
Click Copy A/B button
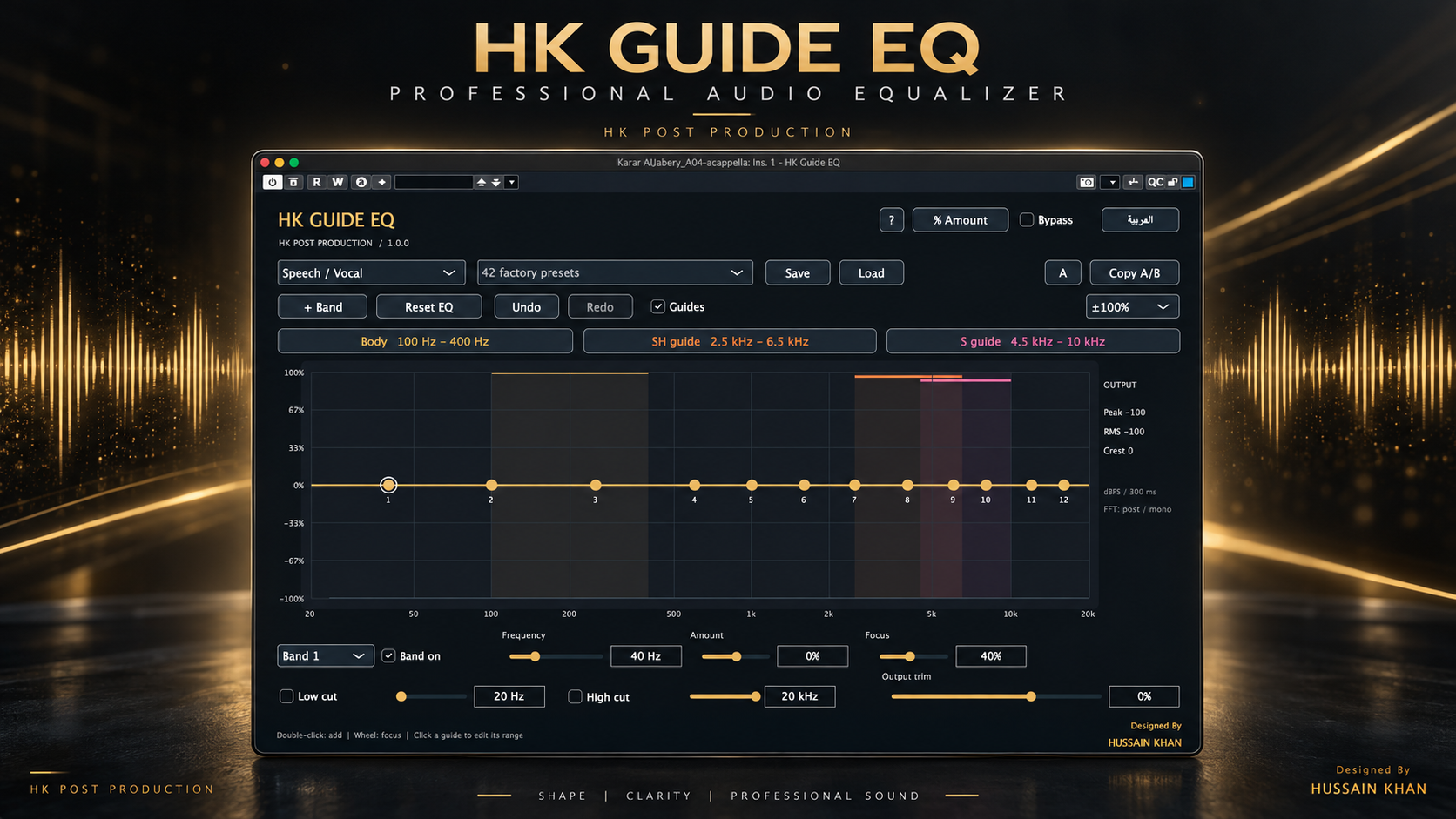pos(1135,273)
